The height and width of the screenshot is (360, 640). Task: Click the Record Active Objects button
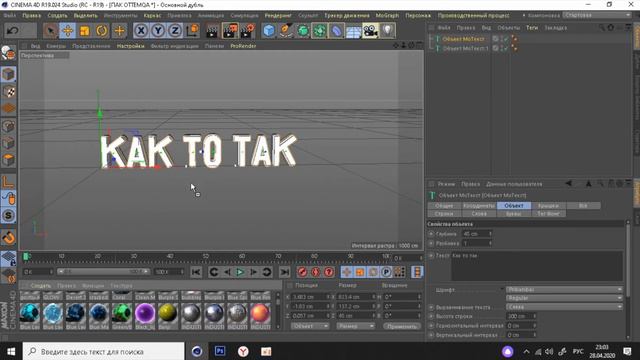[302, 272]
